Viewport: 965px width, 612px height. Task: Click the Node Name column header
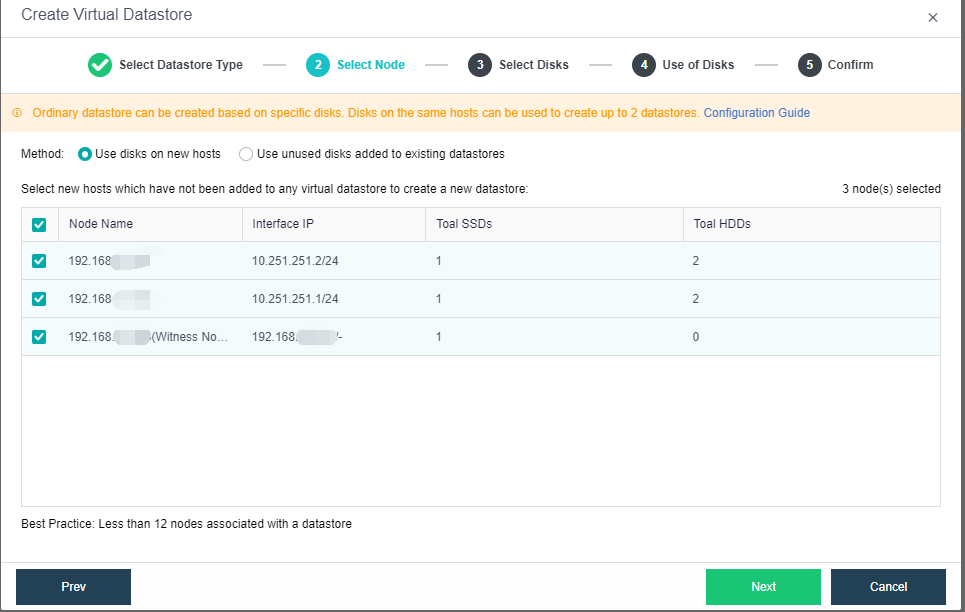(x=99, y=224)
